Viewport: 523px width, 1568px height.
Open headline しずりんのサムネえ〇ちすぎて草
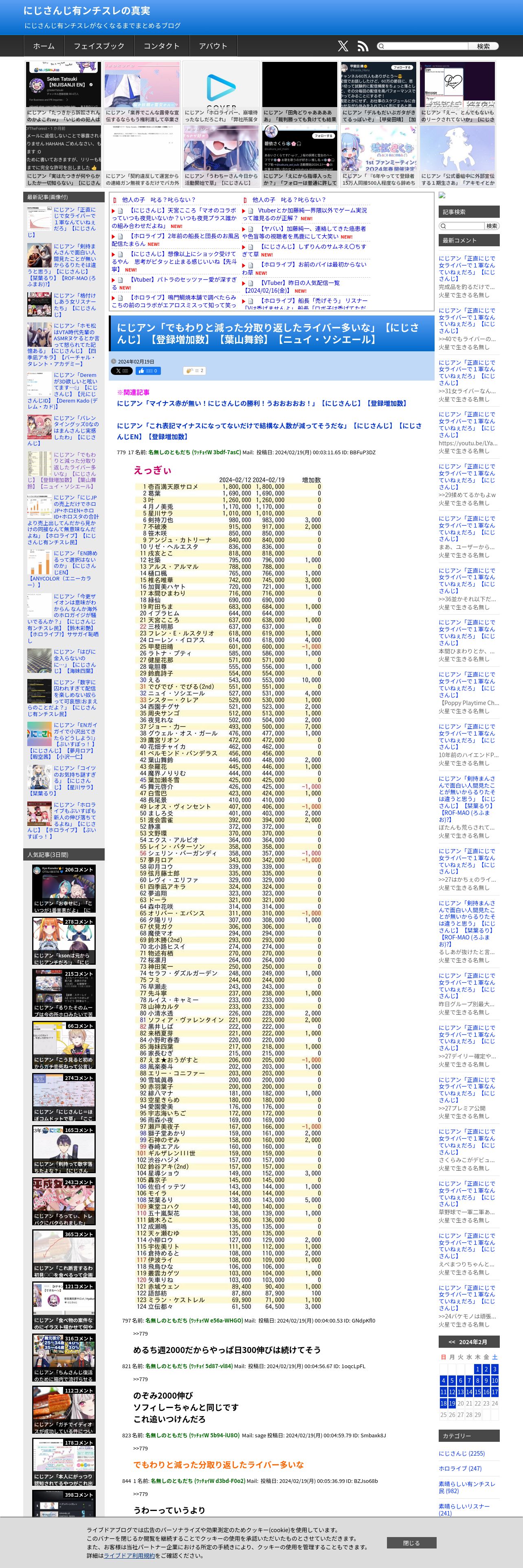(x=304, y=250)
